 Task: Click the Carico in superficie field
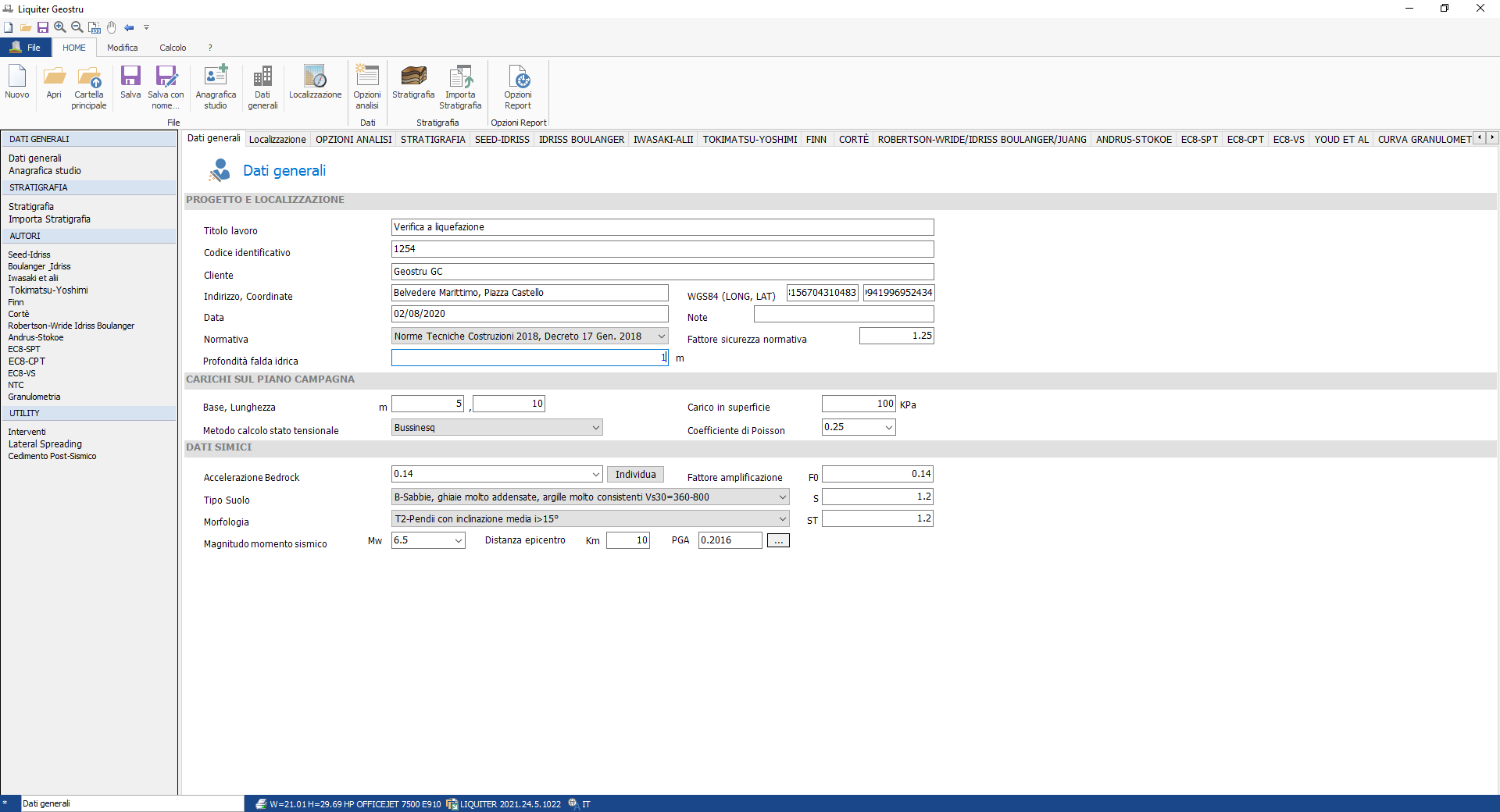[859, 404]
